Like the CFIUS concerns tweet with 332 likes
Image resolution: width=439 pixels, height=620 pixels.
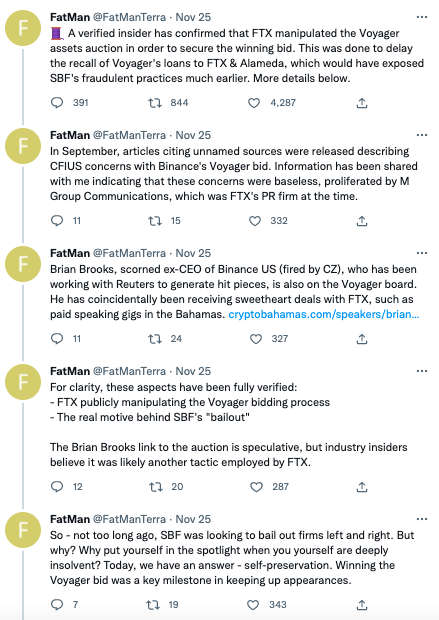click(255, 221)
